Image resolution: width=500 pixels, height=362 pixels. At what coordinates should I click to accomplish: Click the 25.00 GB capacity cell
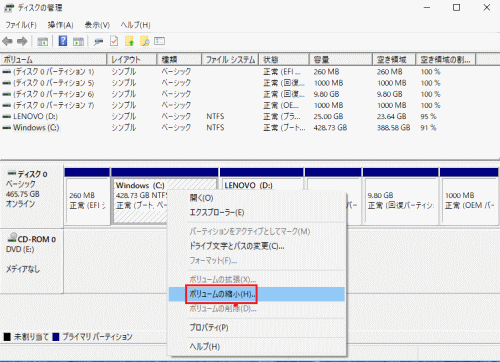328,117
